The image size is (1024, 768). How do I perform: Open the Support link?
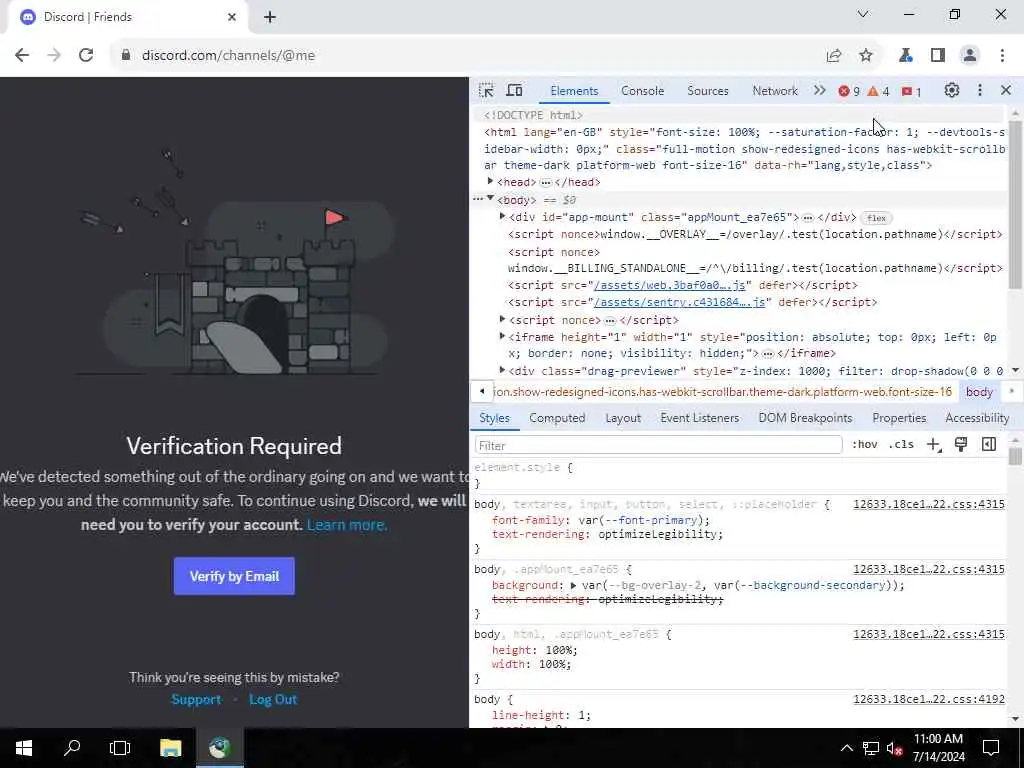196,699
